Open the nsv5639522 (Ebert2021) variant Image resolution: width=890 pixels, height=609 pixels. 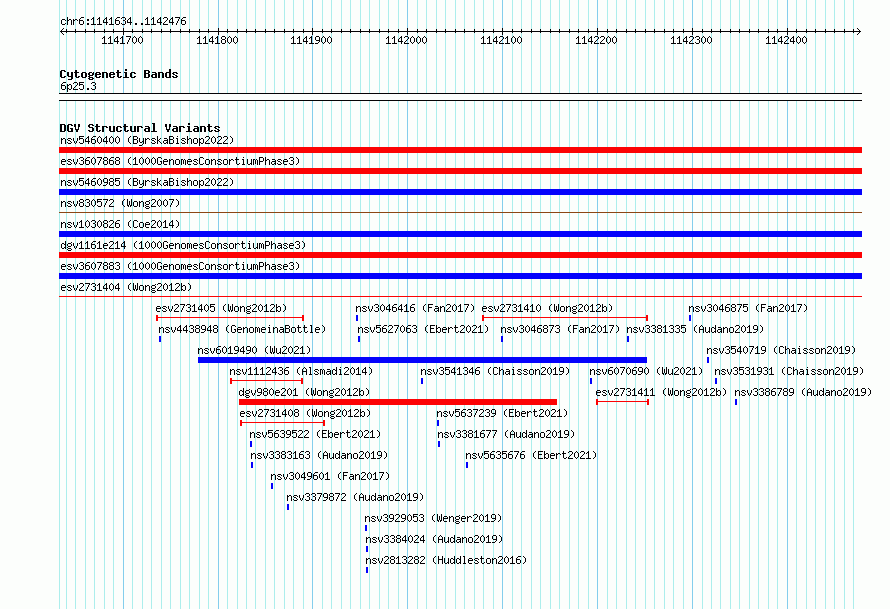tap(316, 434)
